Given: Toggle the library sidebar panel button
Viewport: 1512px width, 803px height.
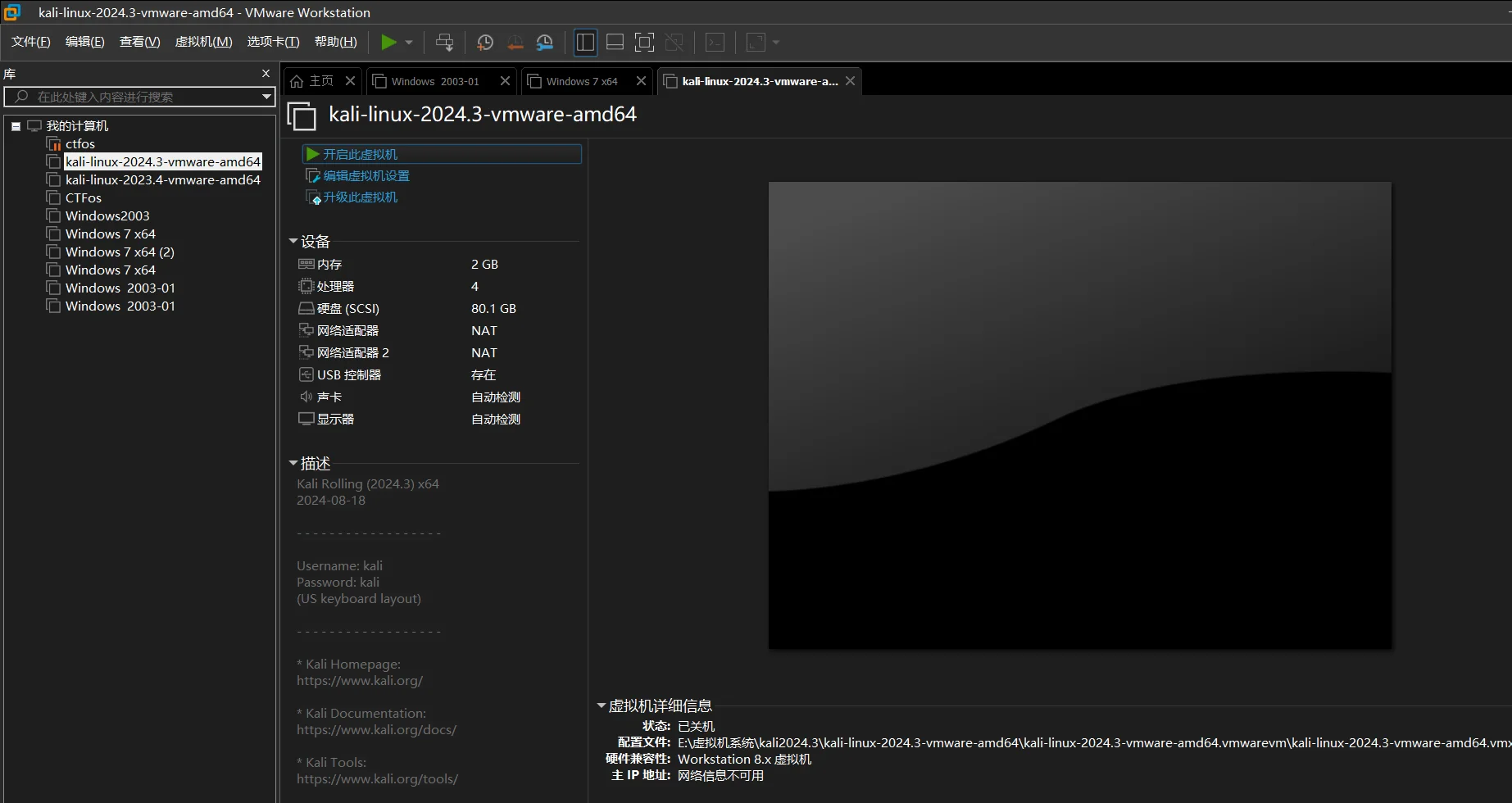Looking at the screenshot, I should (x=585, y=42).
